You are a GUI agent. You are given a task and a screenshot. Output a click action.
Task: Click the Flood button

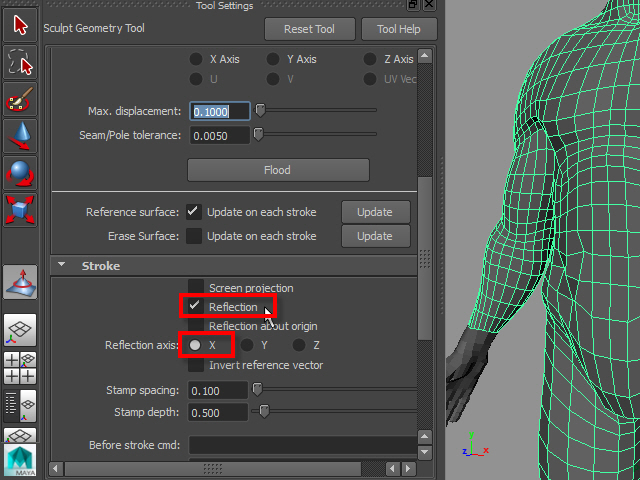[278, 170]
